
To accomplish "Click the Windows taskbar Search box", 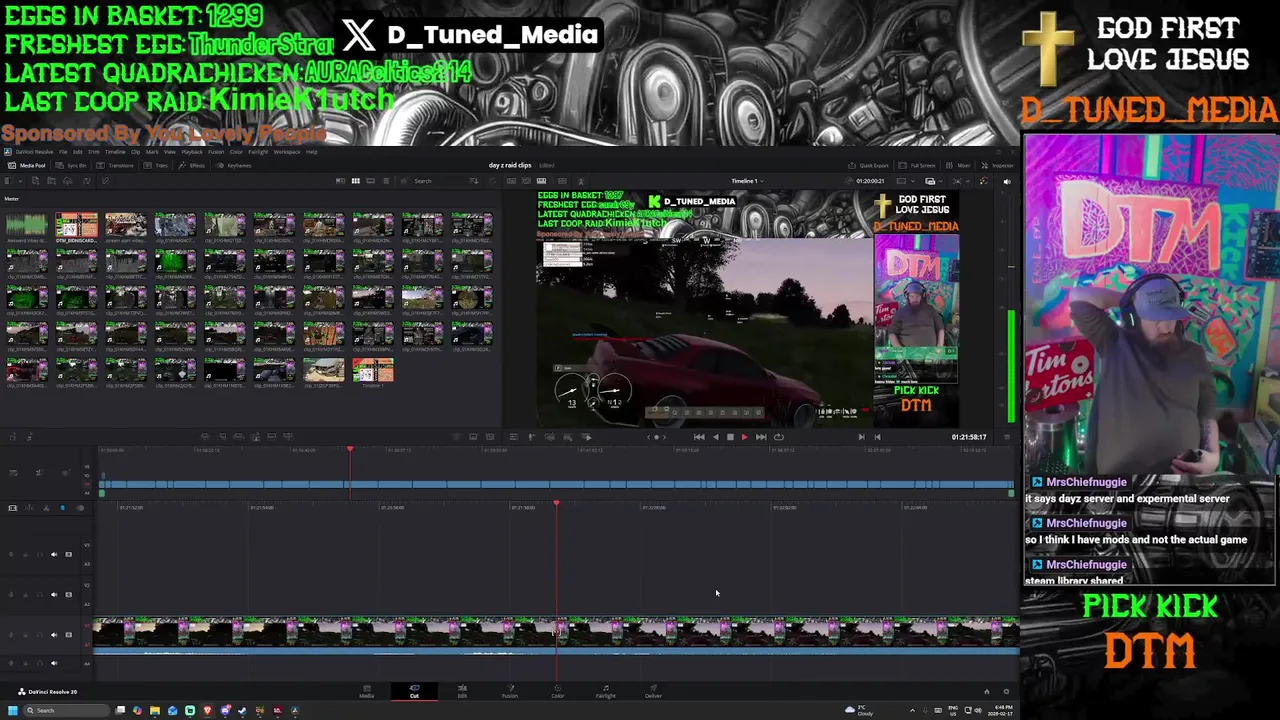I will 66,710.
